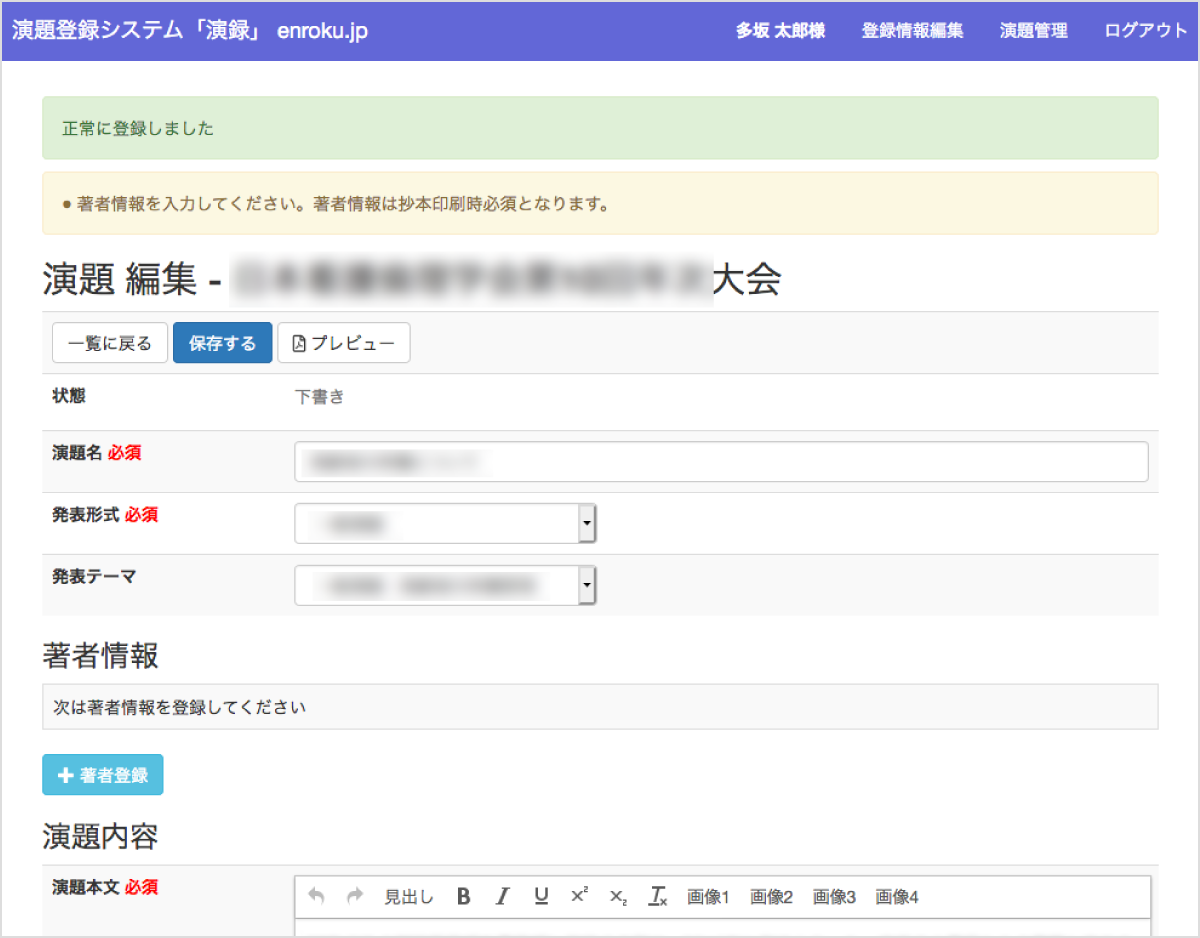The width and height of the screenshot is (1200, 938).
Task: Click the 演題名 text input field
Action: pos(721,462)
